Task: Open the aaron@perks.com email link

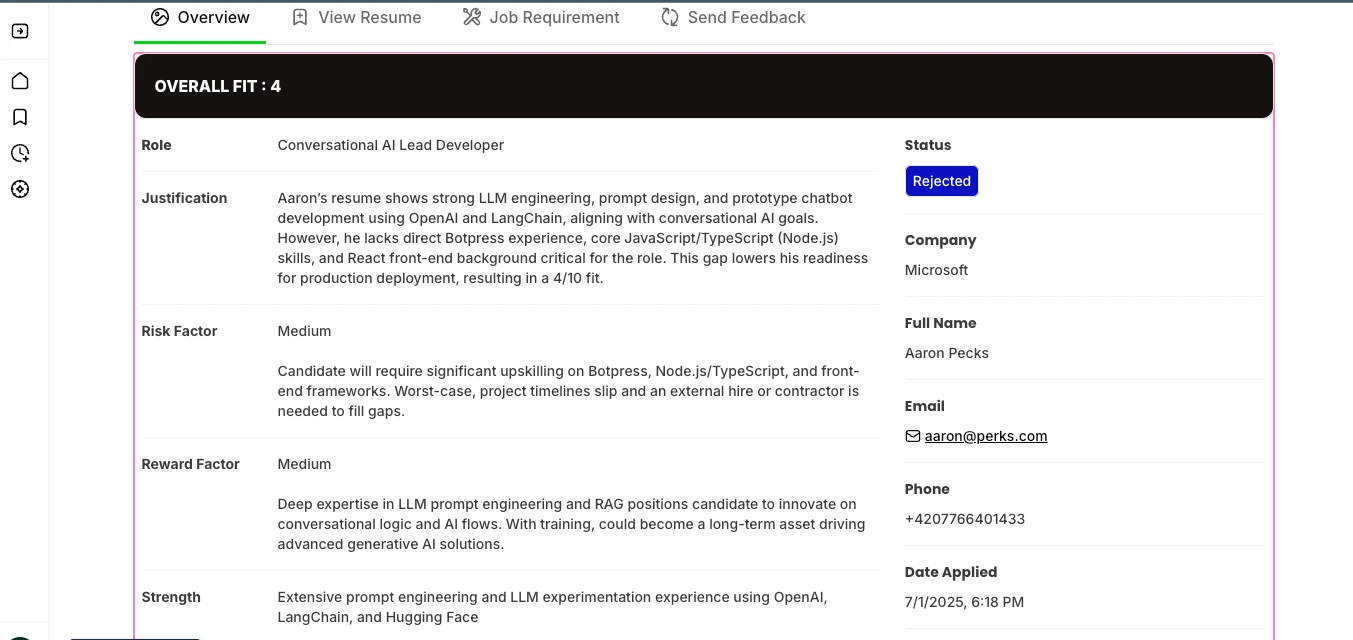Action: point(985,436)
